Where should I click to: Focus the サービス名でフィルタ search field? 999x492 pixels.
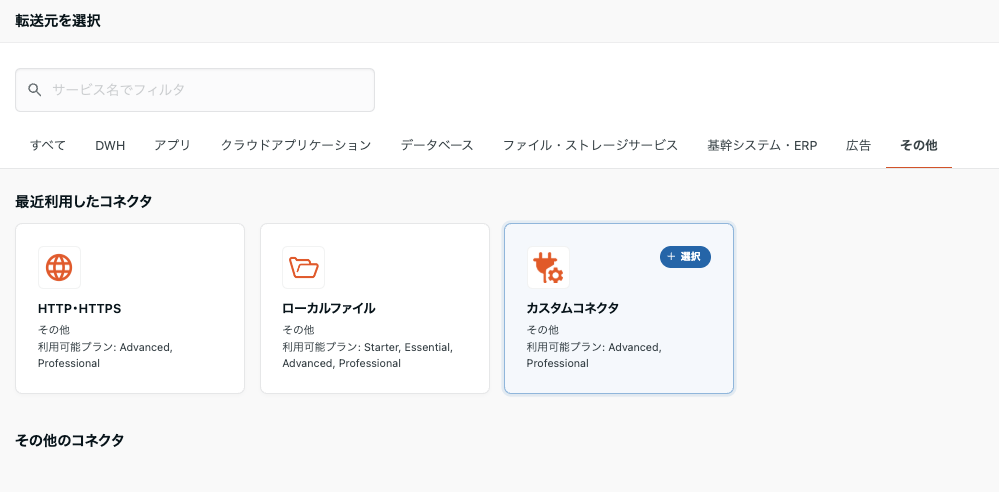point(205,90)
